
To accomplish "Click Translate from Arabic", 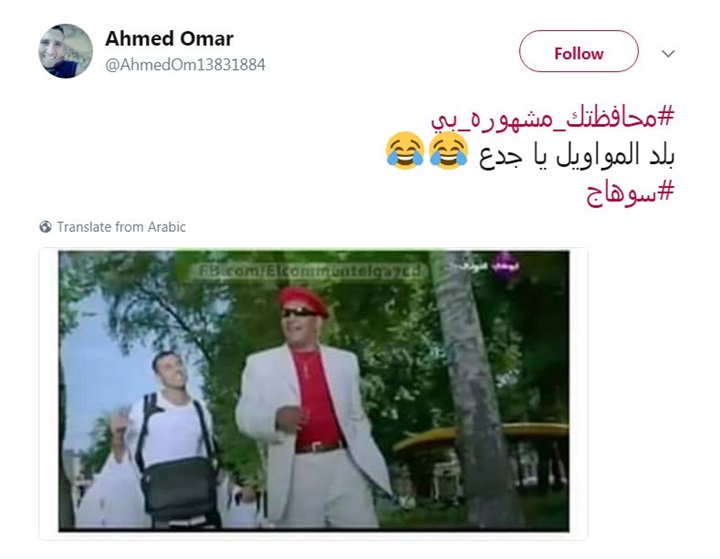I will point(121,227).
